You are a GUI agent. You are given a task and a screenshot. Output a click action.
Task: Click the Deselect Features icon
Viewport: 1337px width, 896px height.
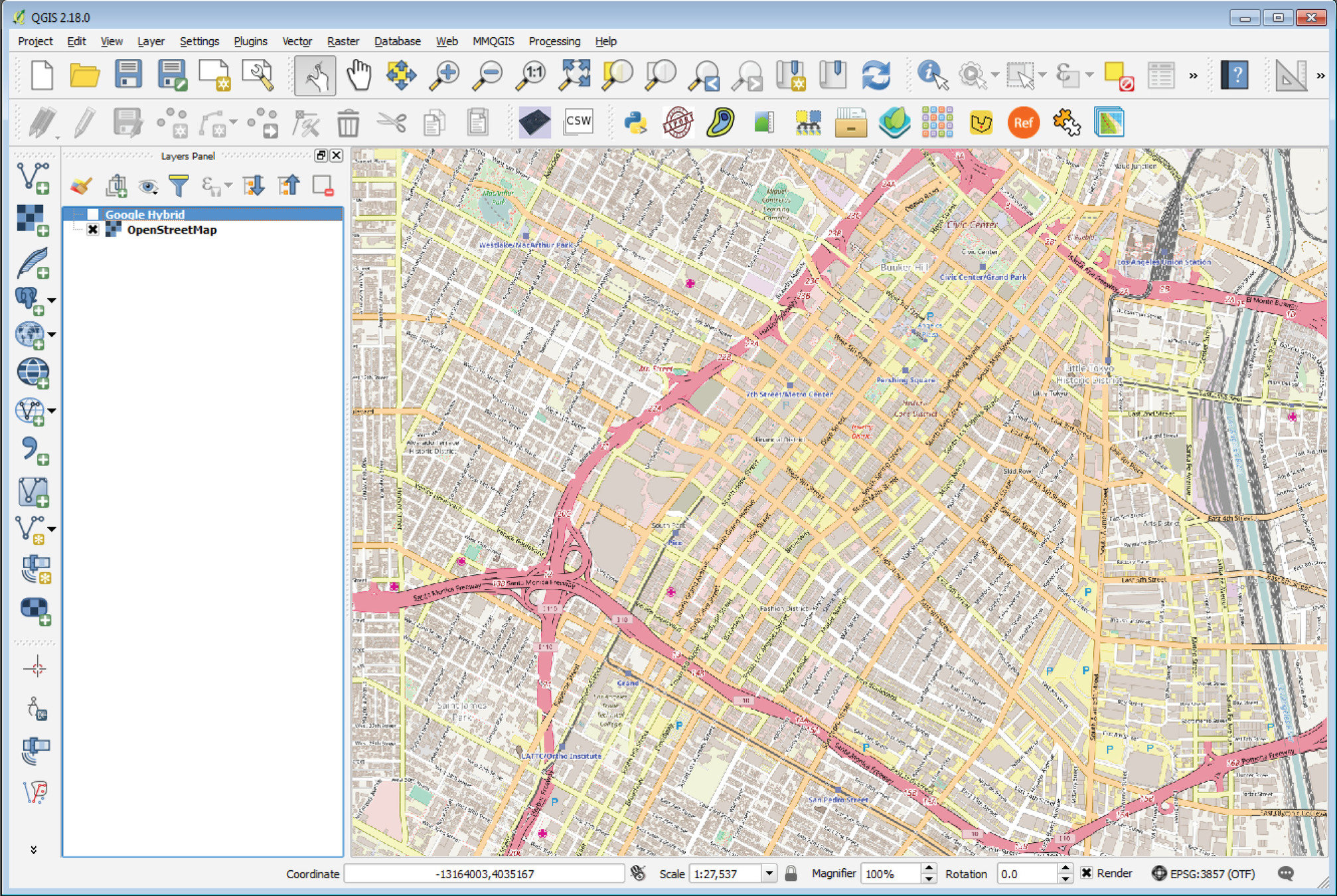[1118, 75]
